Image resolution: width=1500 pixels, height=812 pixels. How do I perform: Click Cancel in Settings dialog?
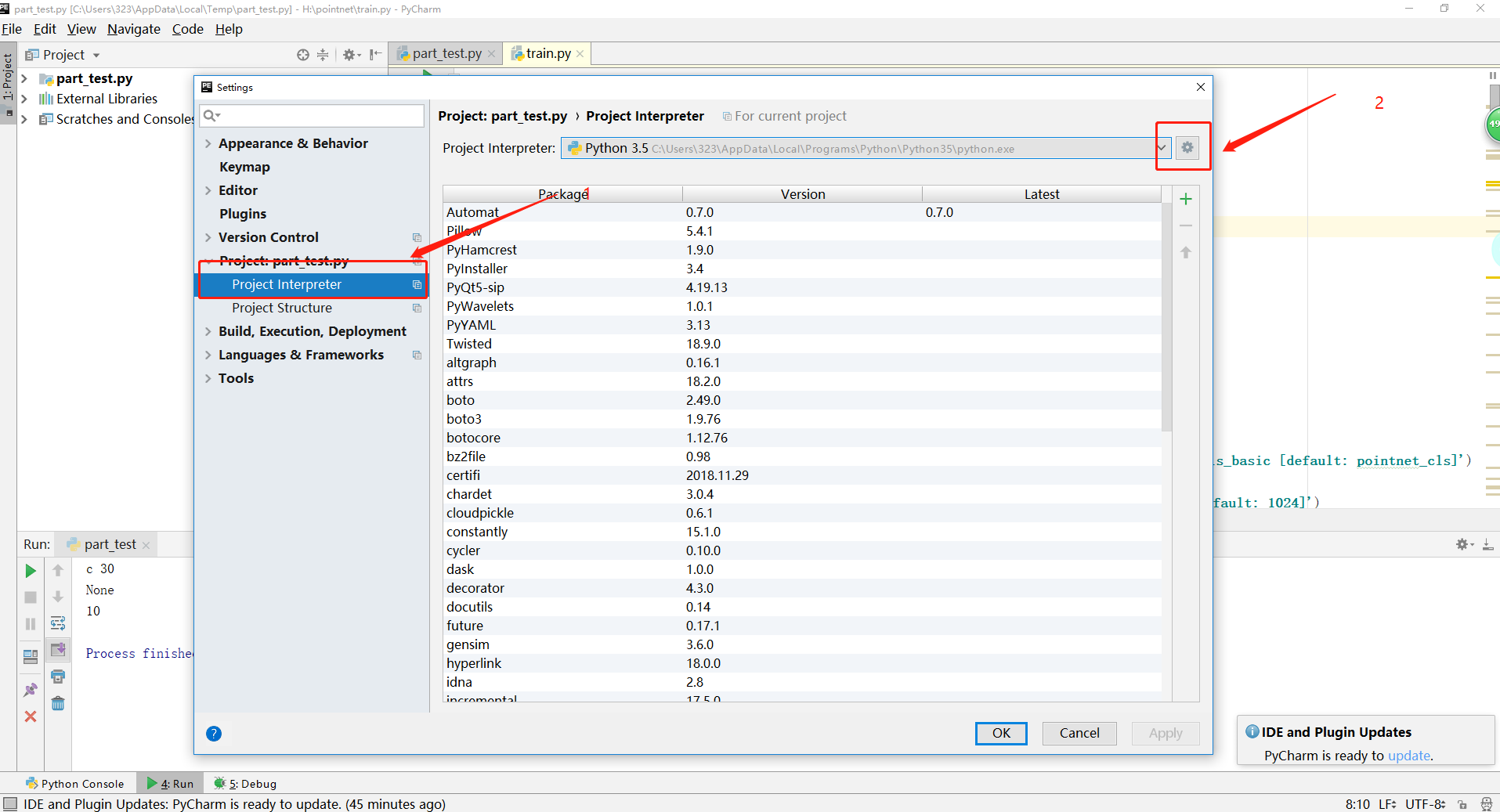click(x=1079, y=733)
